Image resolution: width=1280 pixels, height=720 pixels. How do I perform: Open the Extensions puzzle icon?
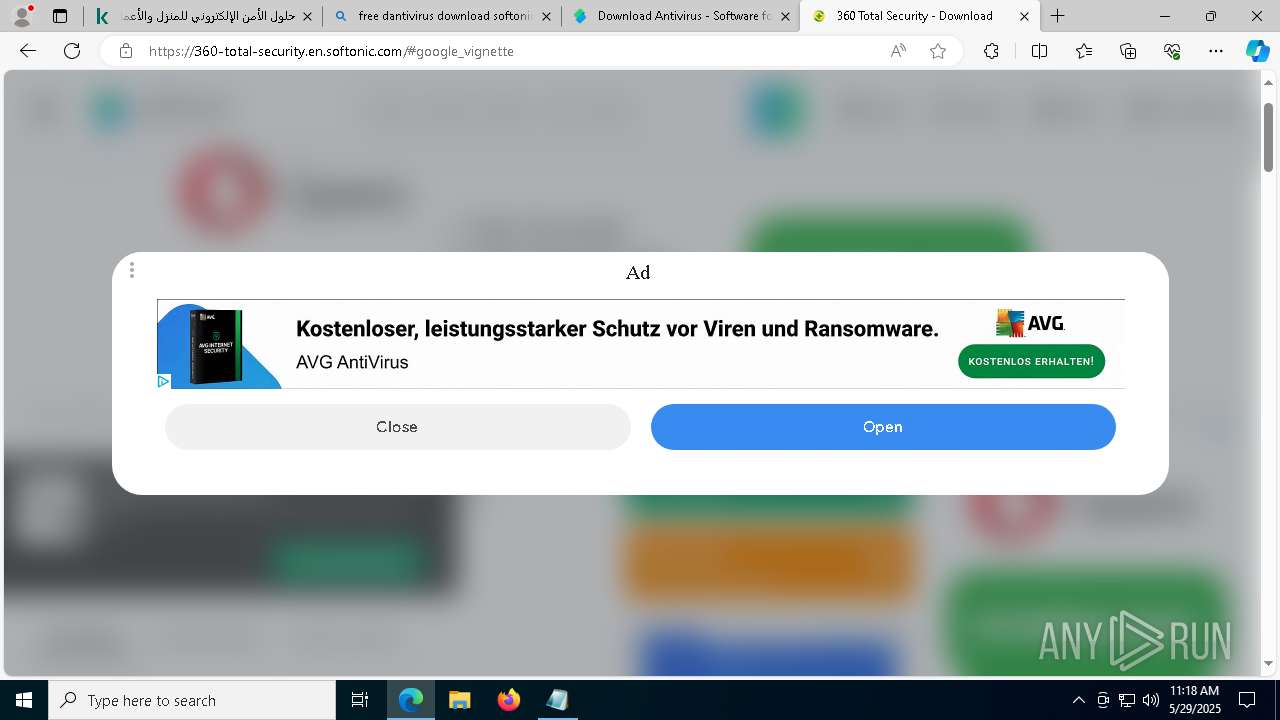click(991, 51)
